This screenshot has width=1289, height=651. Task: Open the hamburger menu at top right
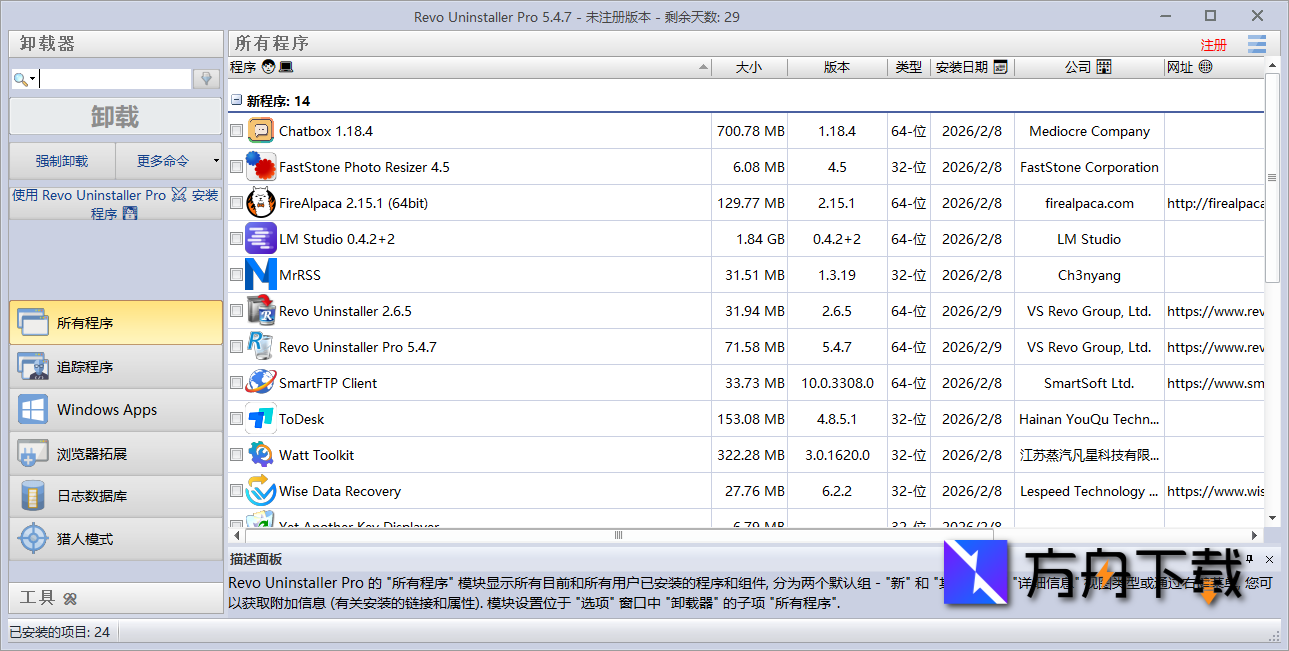pyautogui.click(x=1257, y=44)
